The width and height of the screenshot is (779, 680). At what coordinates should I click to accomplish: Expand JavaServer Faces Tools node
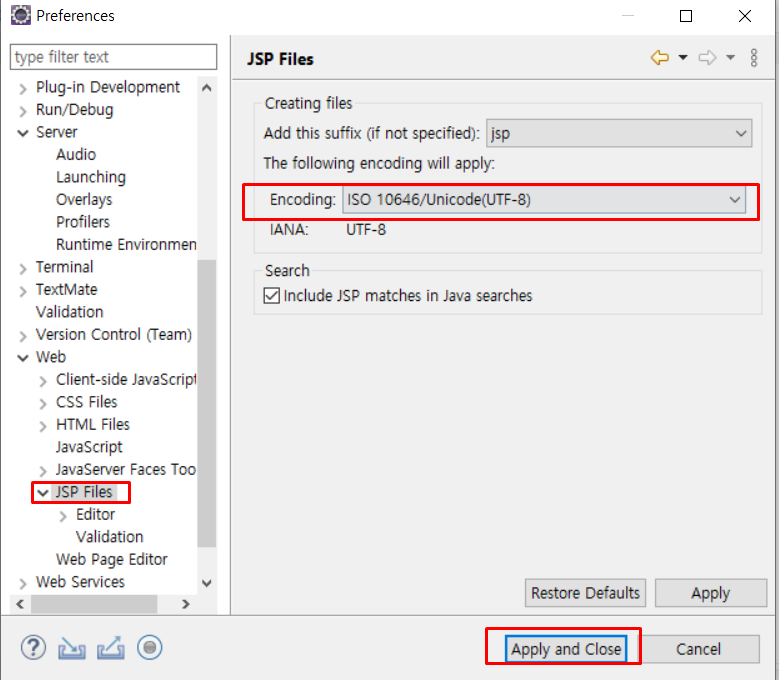point(43,471)
